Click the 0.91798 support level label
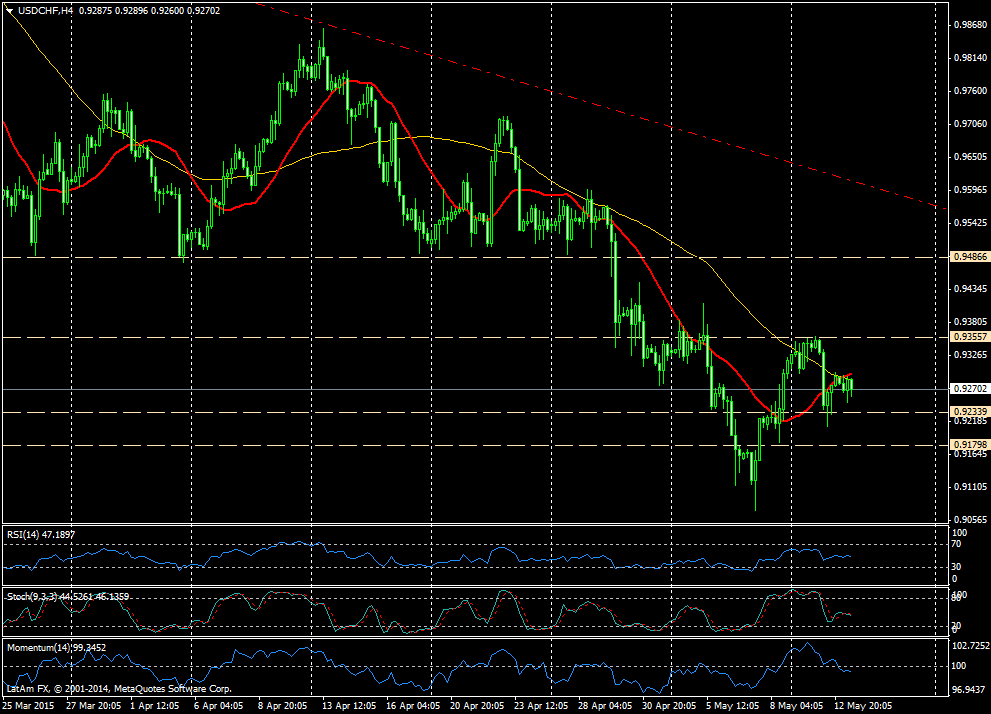The height and width of the screenshot is (714, 991). pos(967,445)
